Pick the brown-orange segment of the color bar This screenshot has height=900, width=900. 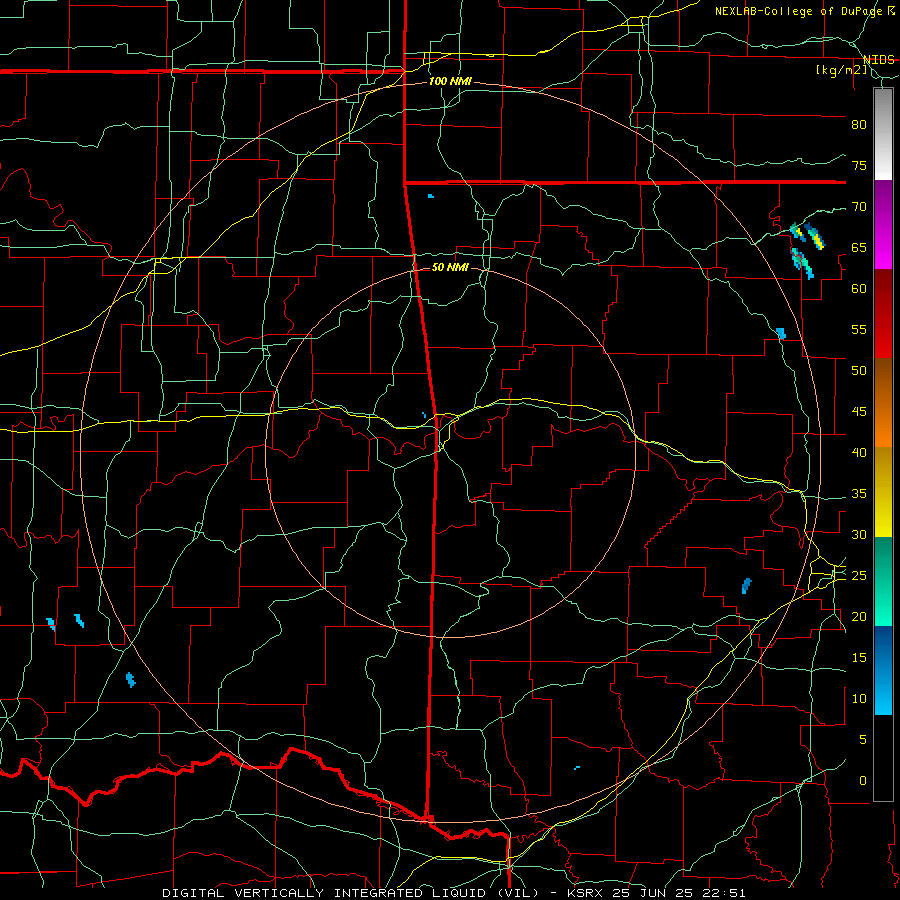tap(883, 403)
